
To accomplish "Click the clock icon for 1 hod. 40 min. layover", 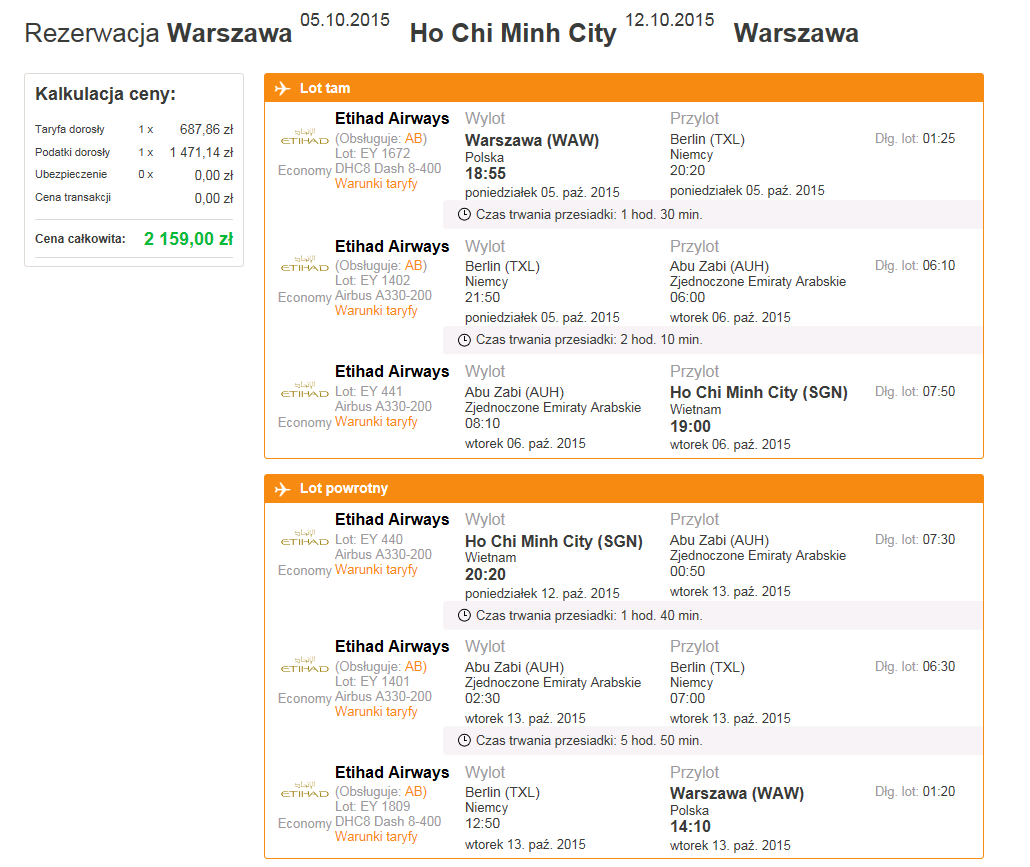I will pos(464,615).
